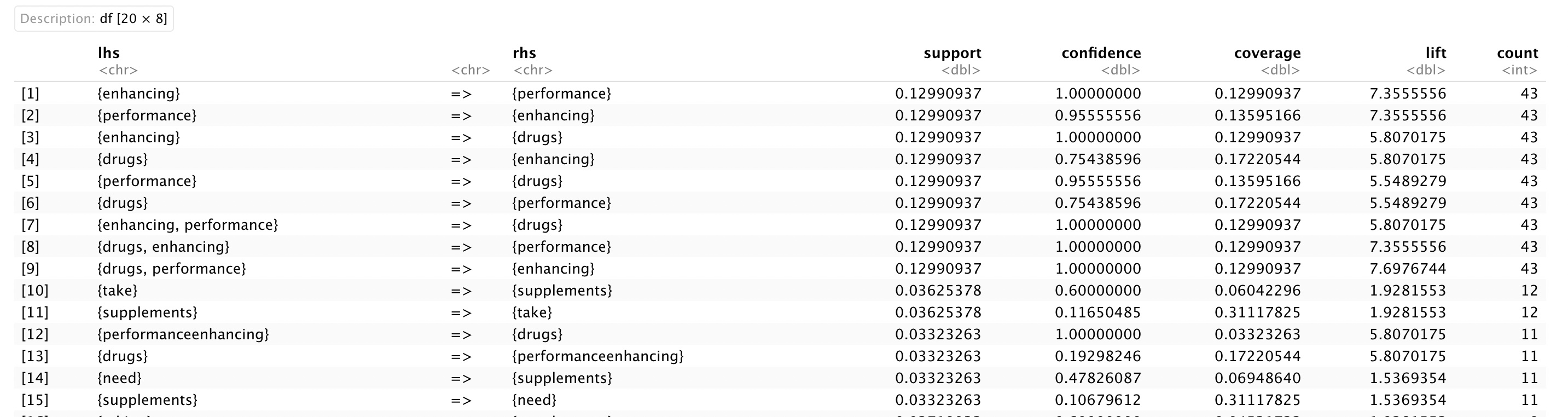This screenshot has height=417, width=1568.
Task: Click coverage value 0.06042296
Action: [1258, 291]
